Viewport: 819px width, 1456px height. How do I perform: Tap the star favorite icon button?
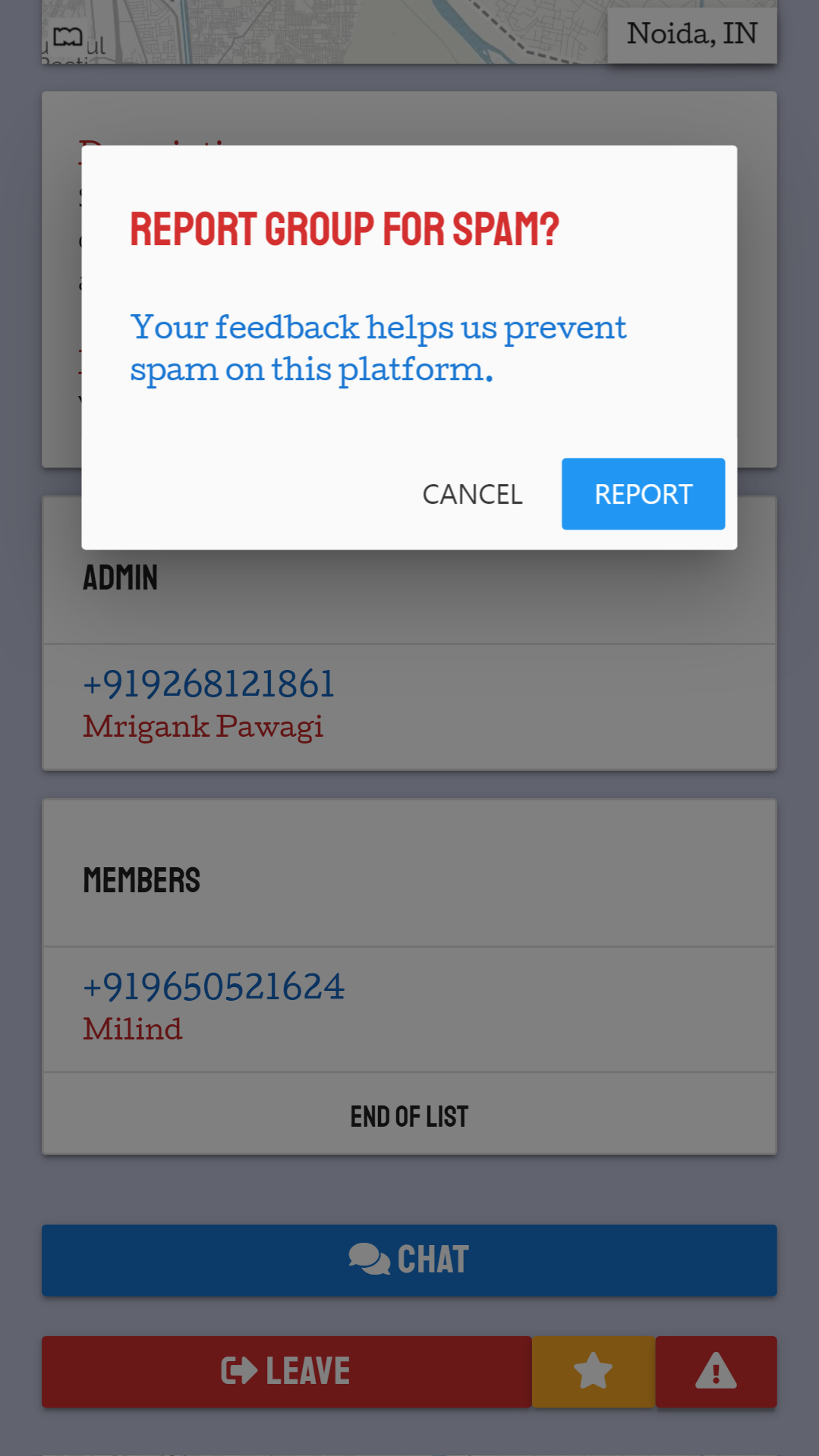pos(594,1372)
